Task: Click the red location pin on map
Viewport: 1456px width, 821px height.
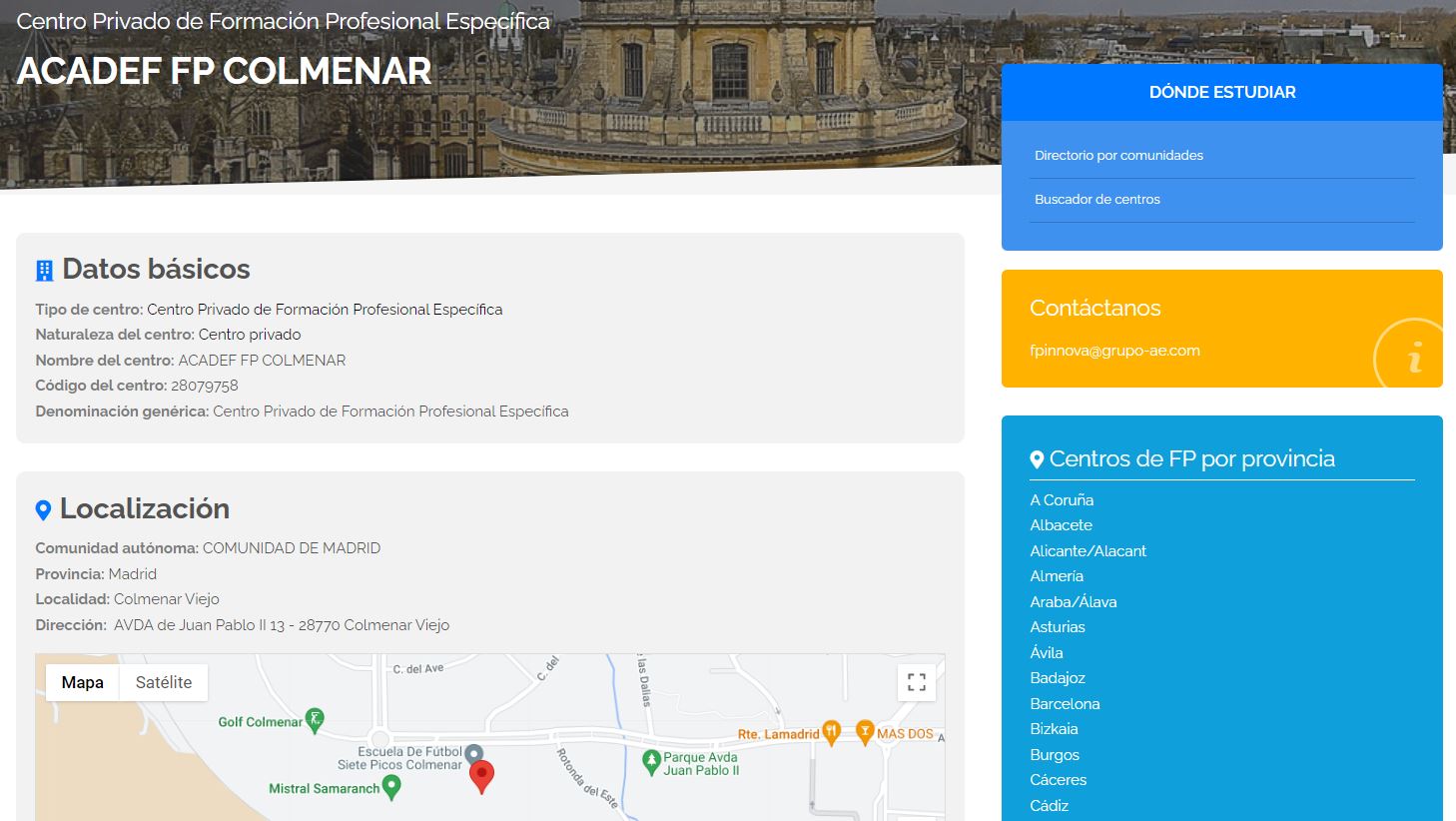Action: (481, 777)
